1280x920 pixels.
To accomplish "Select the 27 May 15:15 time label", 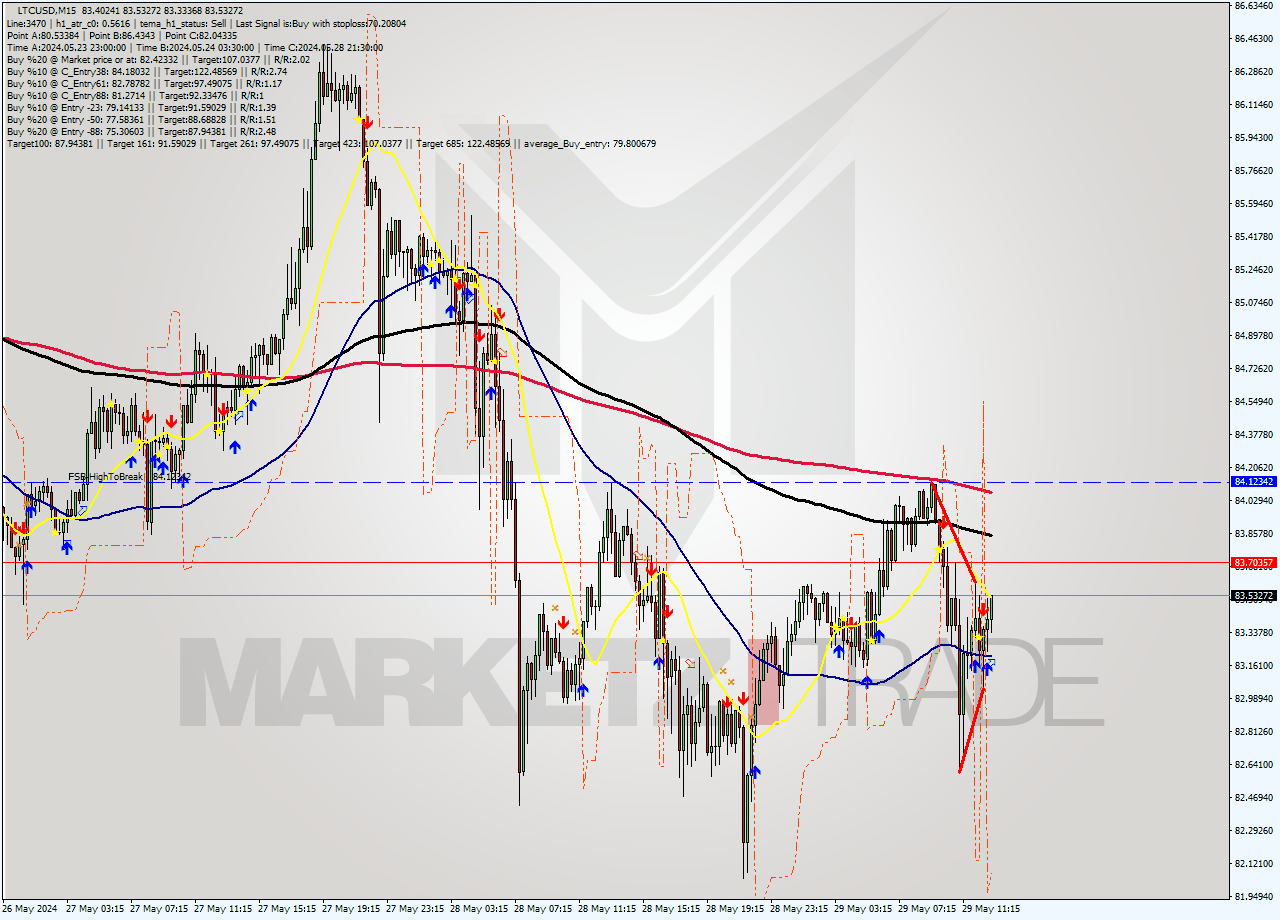I will tap(287, 909).
